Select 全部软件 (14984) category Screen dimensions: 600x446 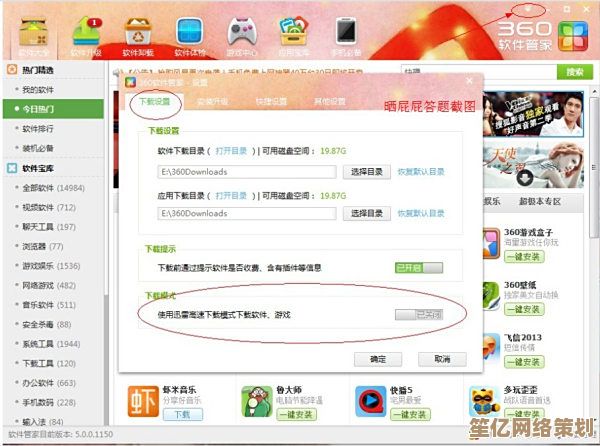click(53, 188)
